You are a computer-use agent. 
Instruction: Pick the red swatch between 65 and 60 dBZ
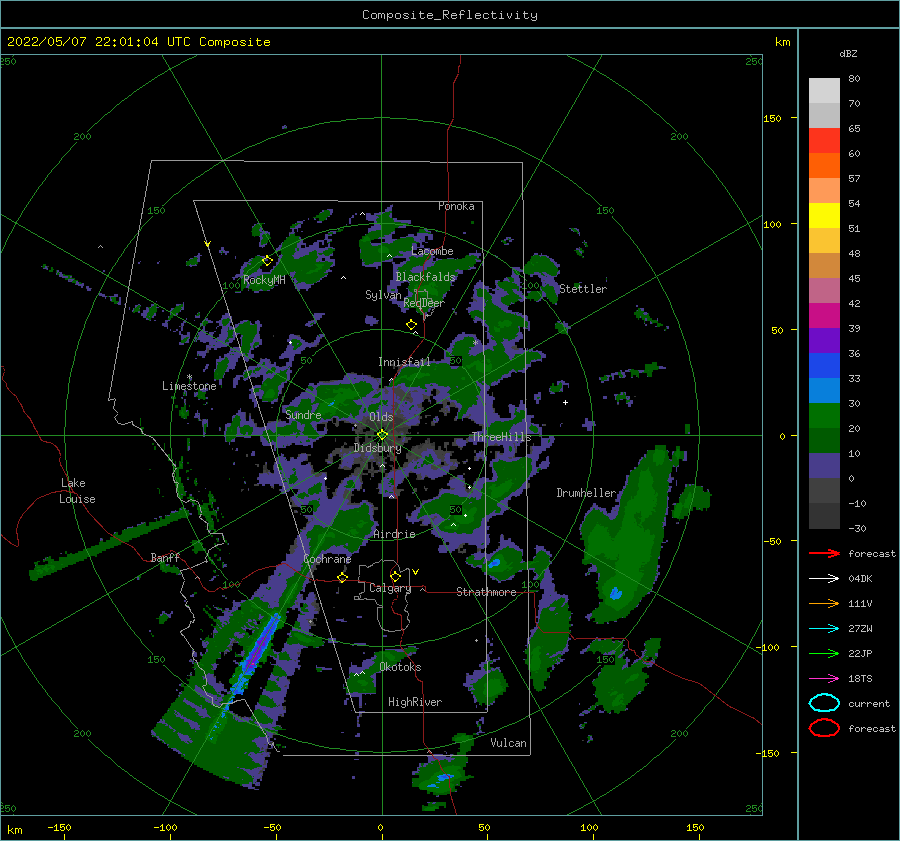pos(824,141)
